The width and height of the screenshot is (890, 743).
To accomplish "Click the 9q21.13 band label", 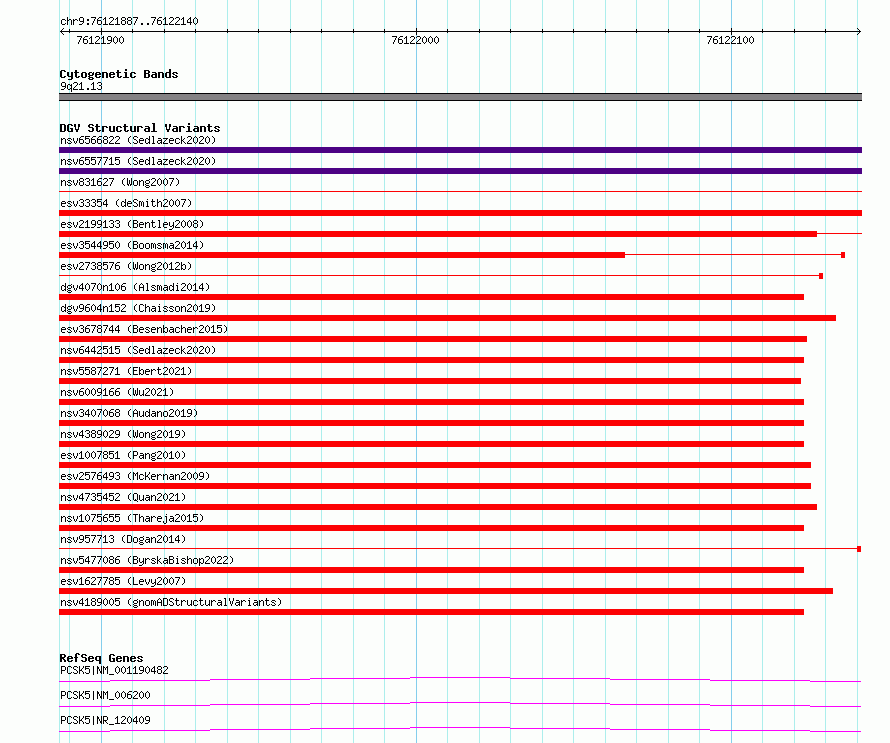I will pyautogui.click(x=81, y=86).
